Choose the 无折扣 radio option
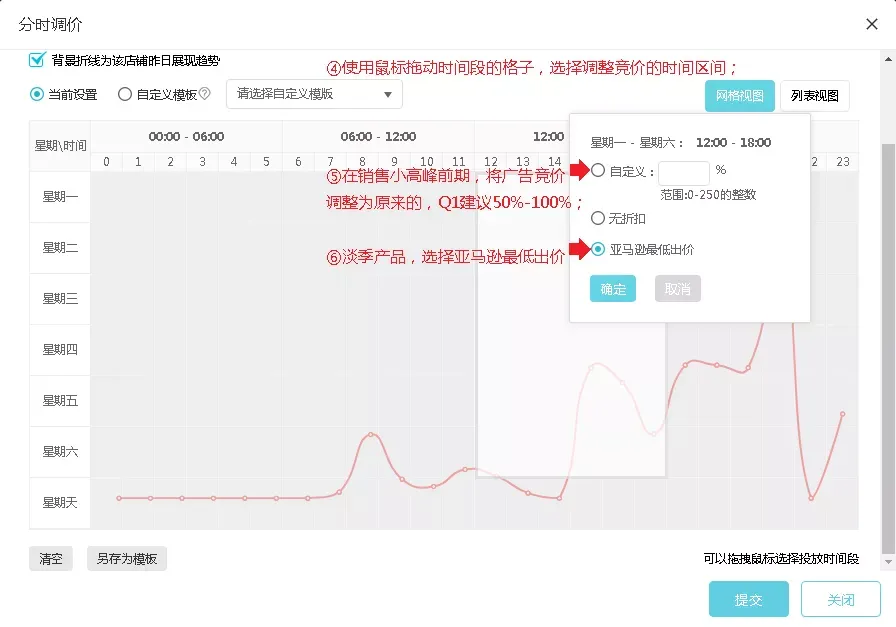896x627 pixels. (x=598, y=218)
